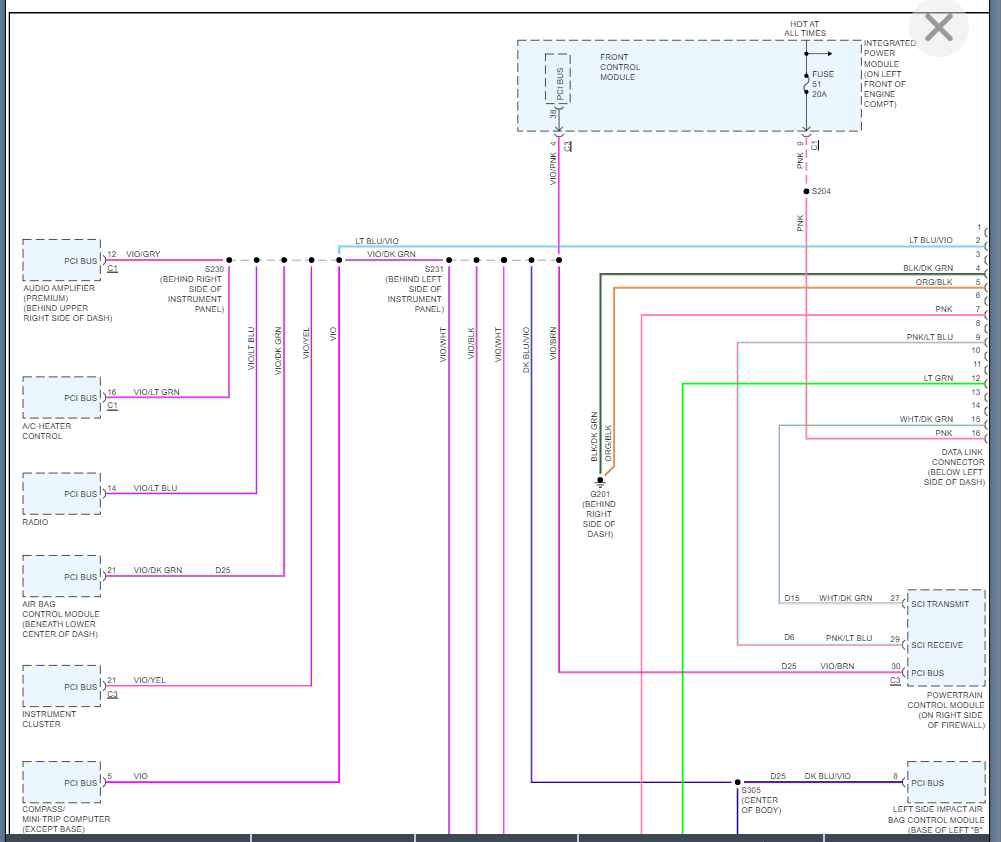Select the RADIO component label
Viewport: 1001px width, 842px height.
pos(35,522)
